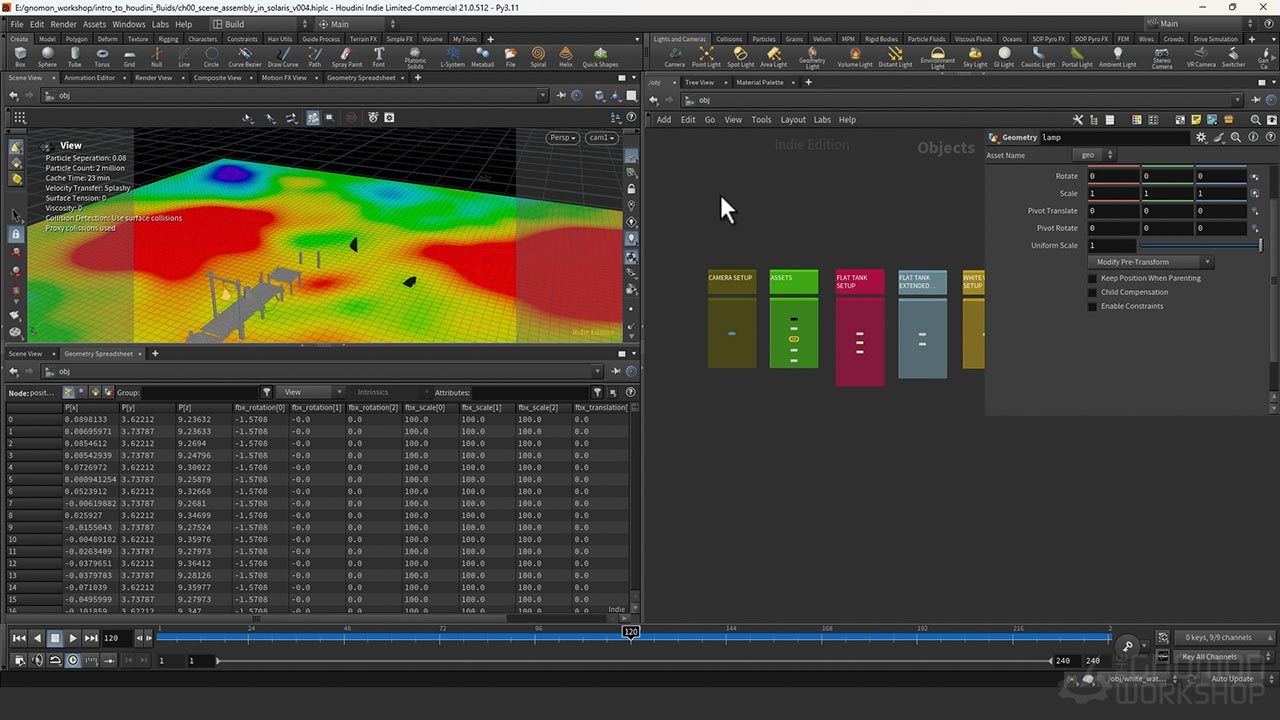Image resolution: width=1280 pixels, height=720 pixels.
Task: Adjust the Uniform Scale slider
Action: pyautogui.click(x=1200, y=245)
